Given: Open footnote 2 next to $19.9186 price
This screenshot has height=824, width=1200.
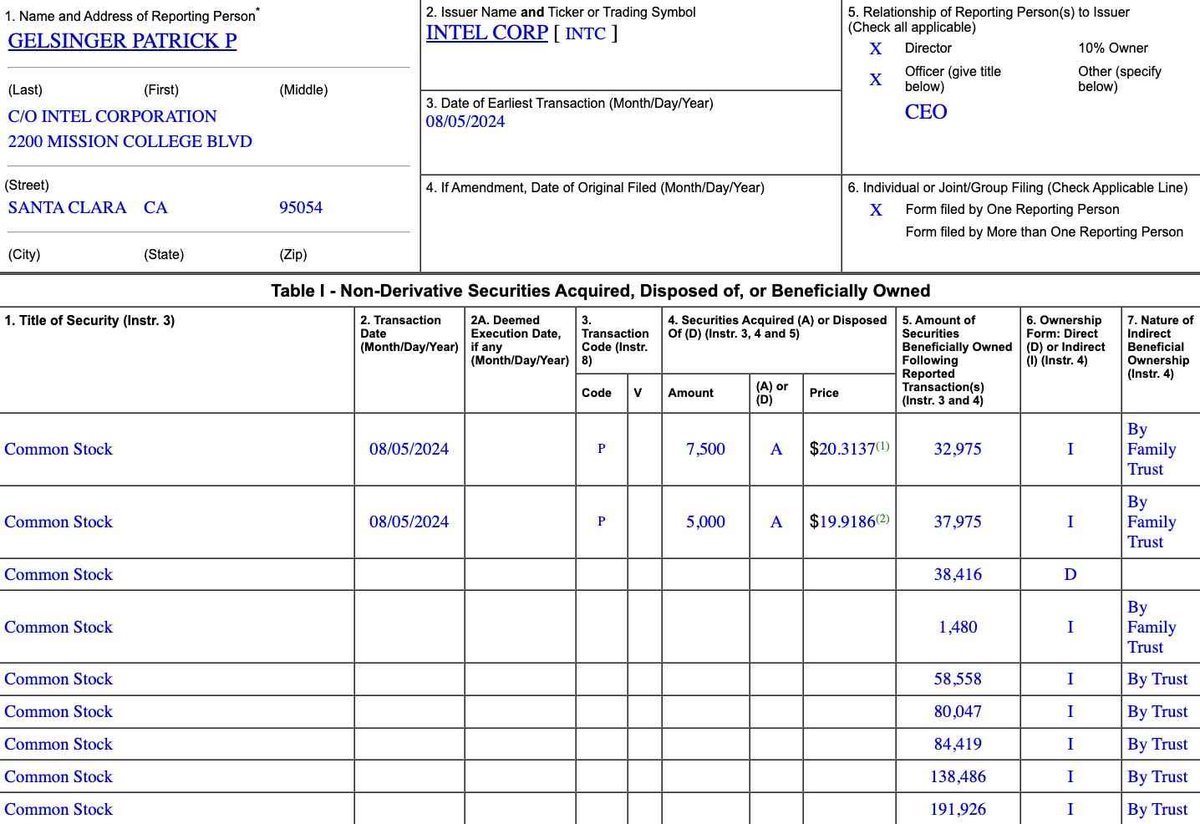Looking at the screenshot, I should (x=884, y=517).
